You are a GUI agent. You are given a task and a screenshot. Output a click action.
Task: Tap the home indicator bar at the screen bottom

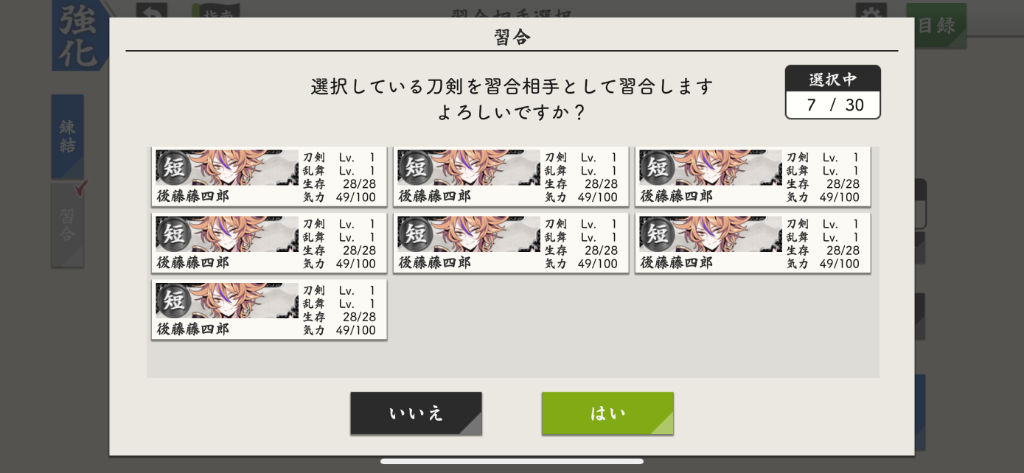[x=511, y=461]
